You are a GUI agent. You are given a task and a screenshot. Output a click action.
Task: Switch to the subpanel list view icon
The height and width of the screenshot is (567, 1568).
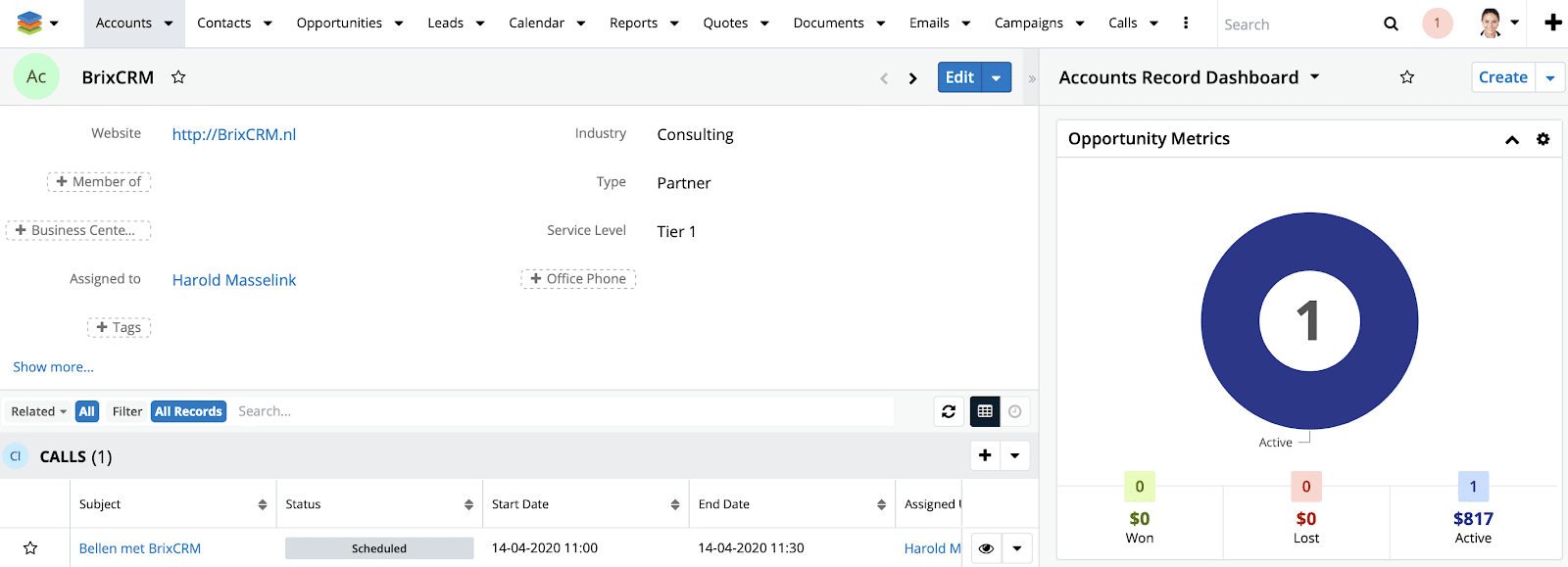985,411
